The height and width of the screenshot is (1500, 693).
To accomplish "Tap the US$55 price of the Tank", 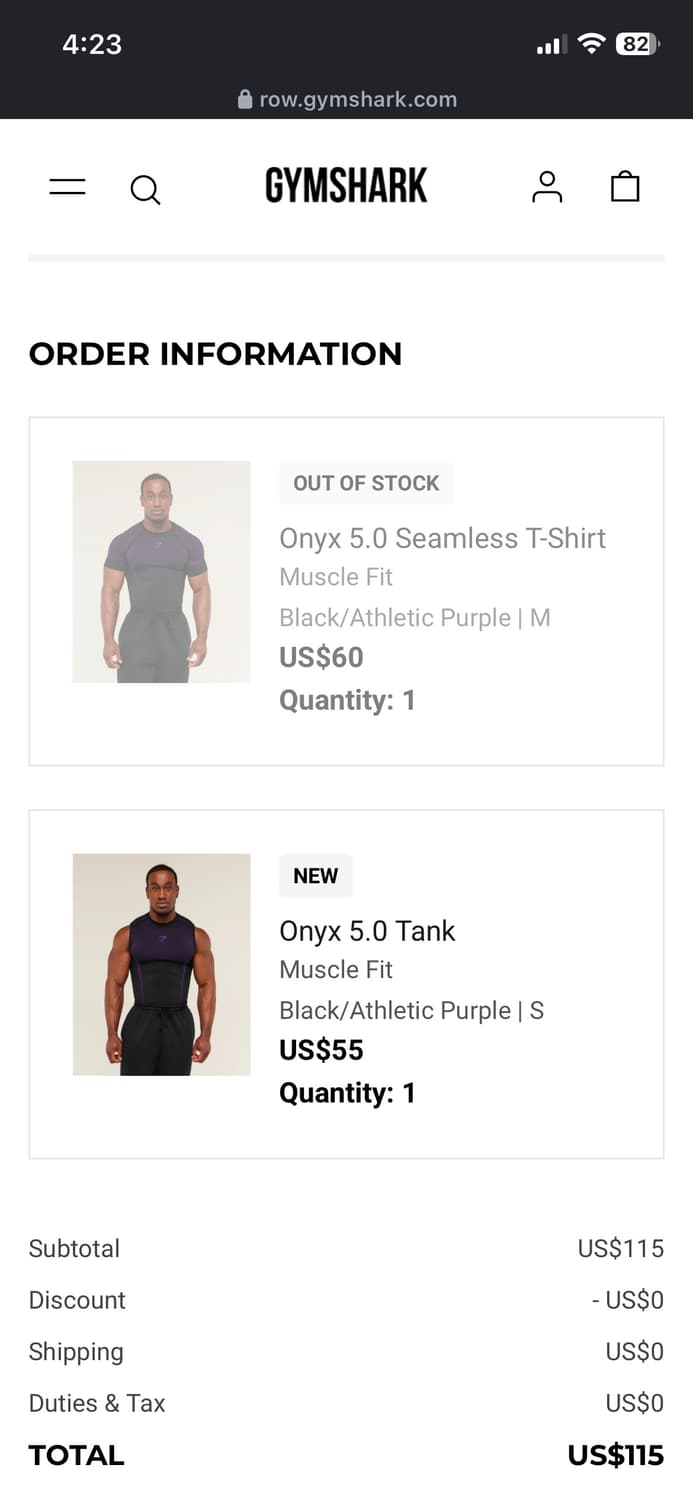I will point(321,1050).
